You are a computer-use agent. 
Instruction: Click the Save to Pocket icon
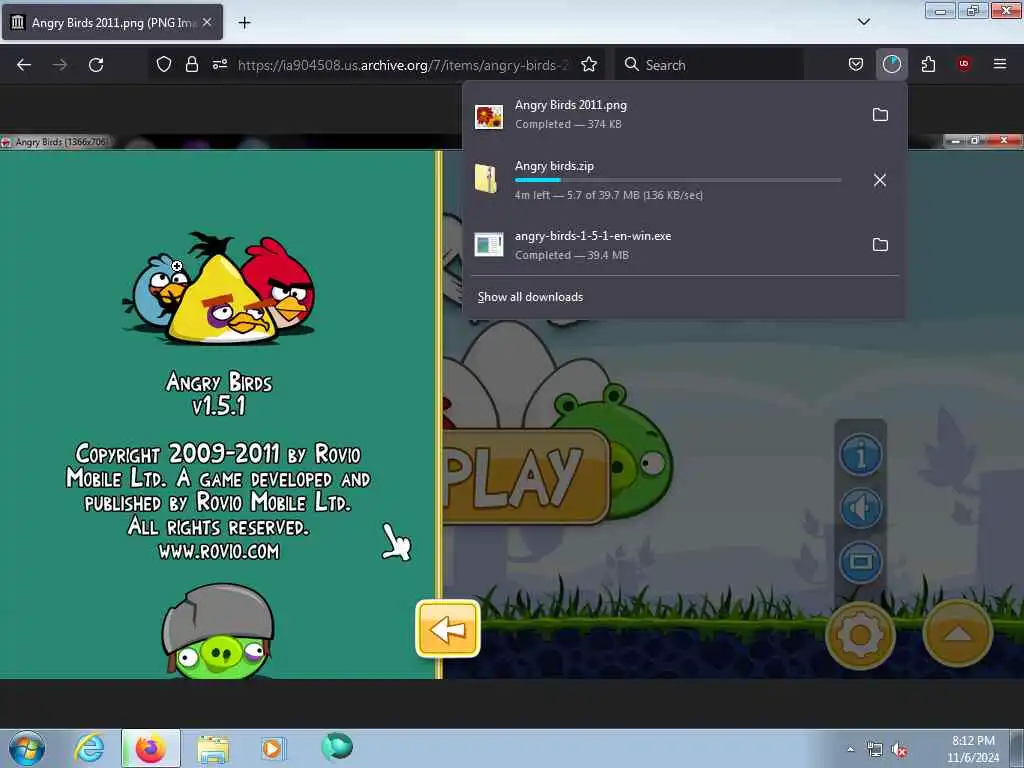click(x=856, y=64)
